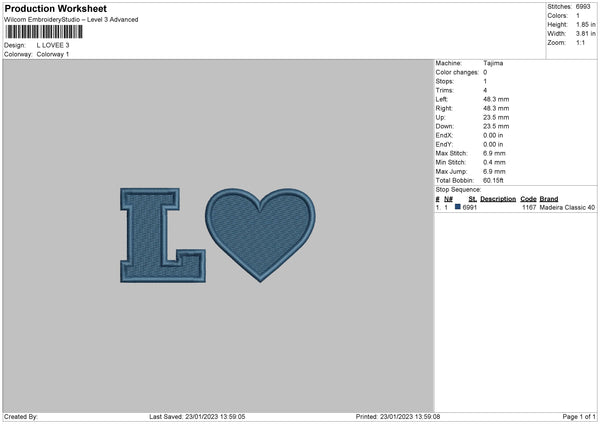Select Madeira Classic 40 brand entry
This screenshot has width=600, height=424.
[x=567, y=207]
